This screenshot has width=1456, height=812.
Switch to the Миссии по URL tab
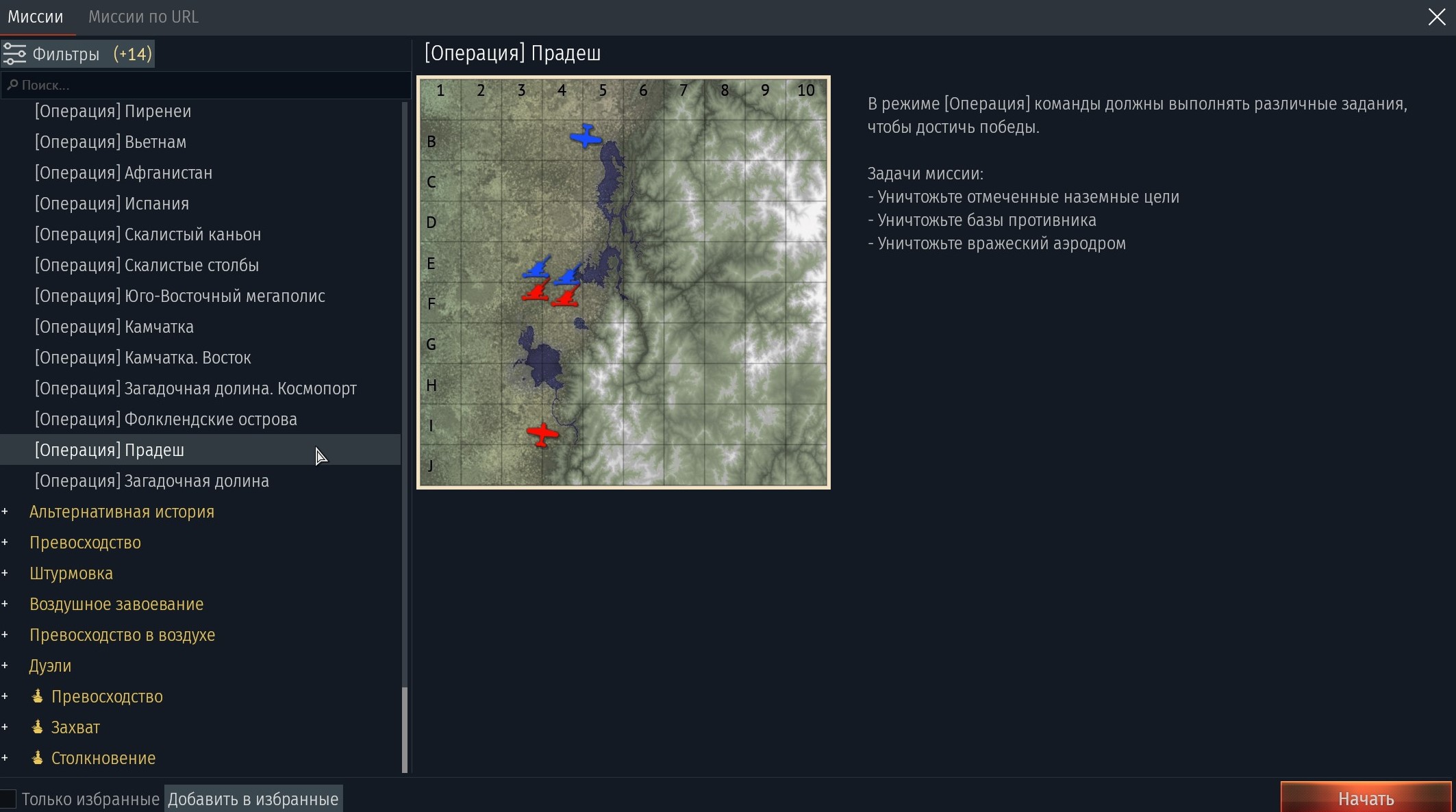click(143, 16)
